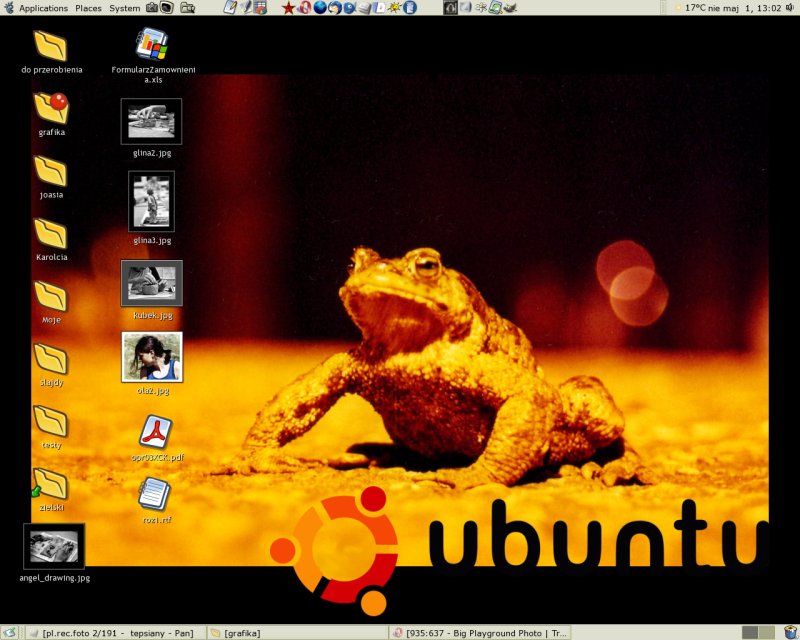This screenshot has height=640, width=800.
Task: Click the green picture viewer launcher icon
Action: pyautogui.click(x=495, y=8)
